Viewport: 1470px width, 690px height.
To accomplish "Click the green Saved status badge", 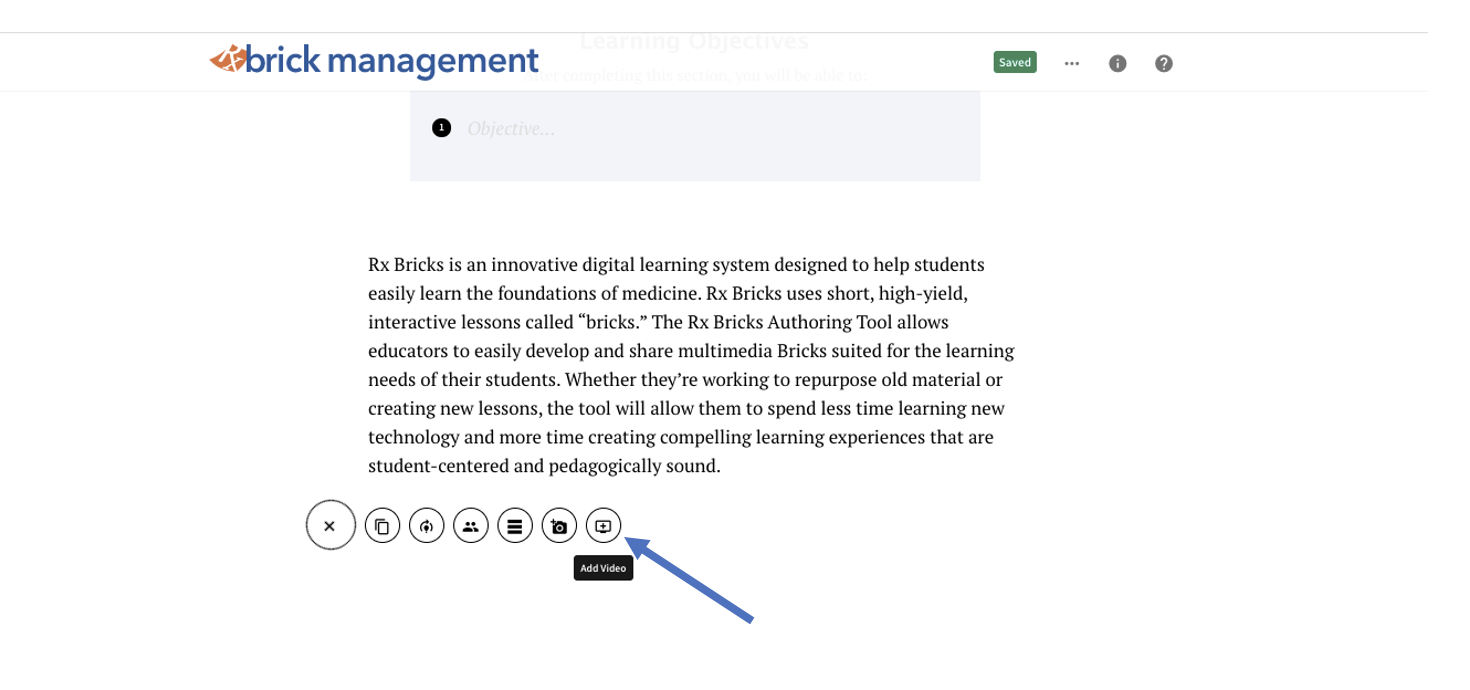I will [x=1015, y=62].
